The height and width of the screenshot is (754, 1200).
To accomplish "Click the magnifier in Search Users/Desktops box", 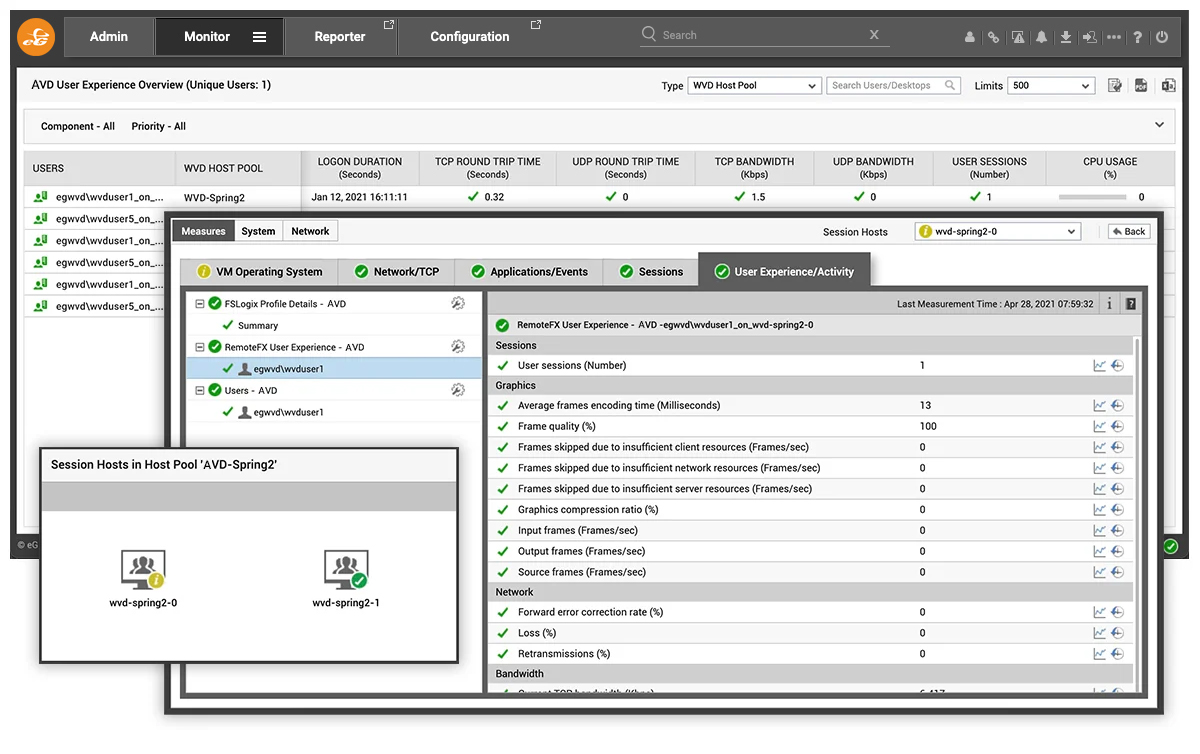I will point(950,86).
